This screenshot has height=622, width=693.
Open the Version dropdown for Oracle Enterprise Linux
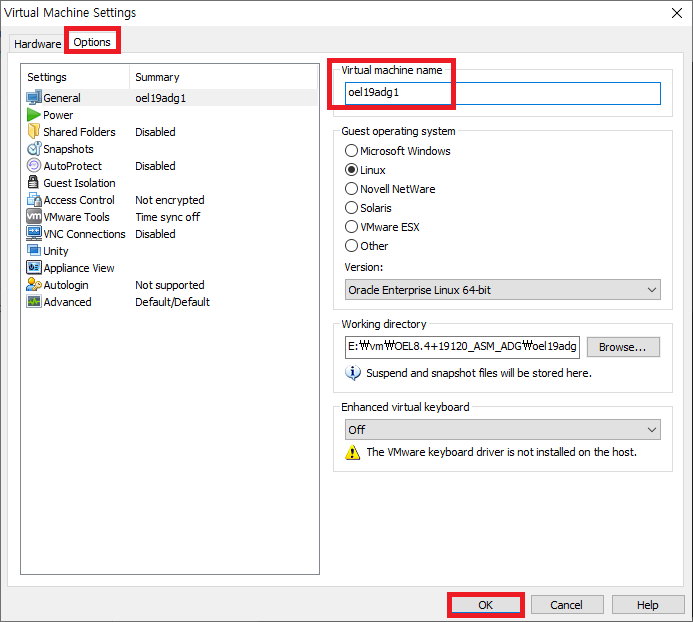[503, 290]
